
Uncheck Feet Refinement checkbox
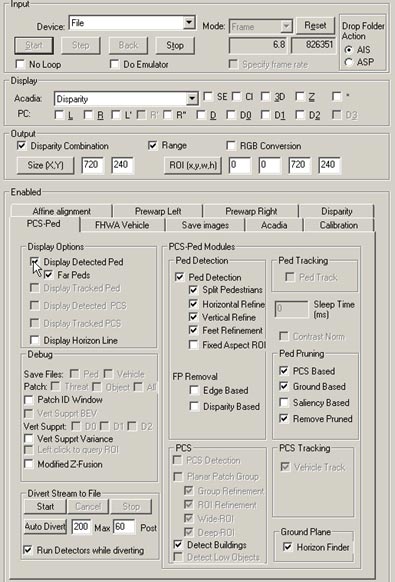193,330
